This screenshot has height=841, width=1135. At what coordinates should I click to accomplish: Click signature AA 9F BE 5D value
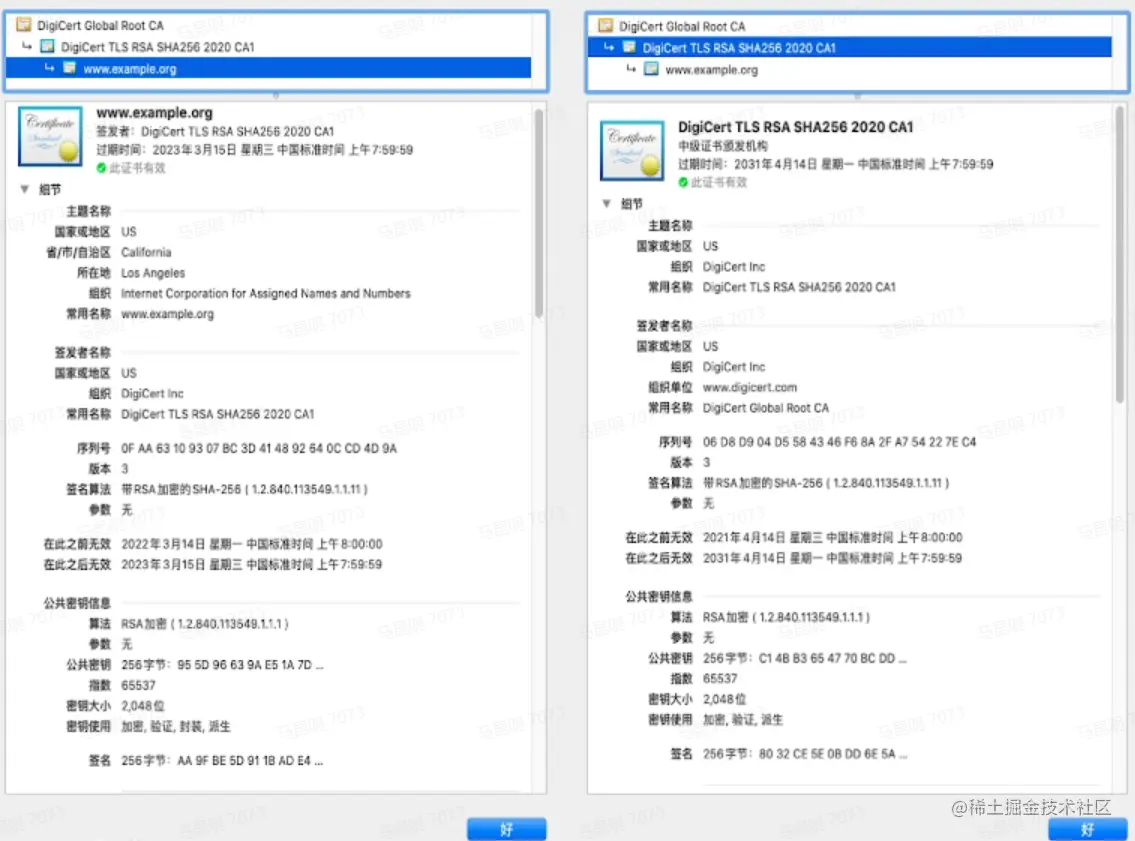[x=222, y=761]
